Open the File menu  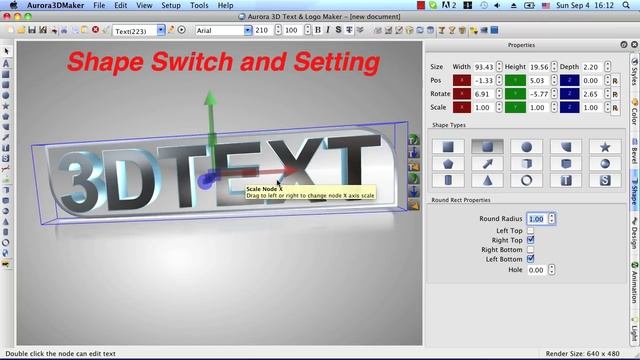point(99,5)
